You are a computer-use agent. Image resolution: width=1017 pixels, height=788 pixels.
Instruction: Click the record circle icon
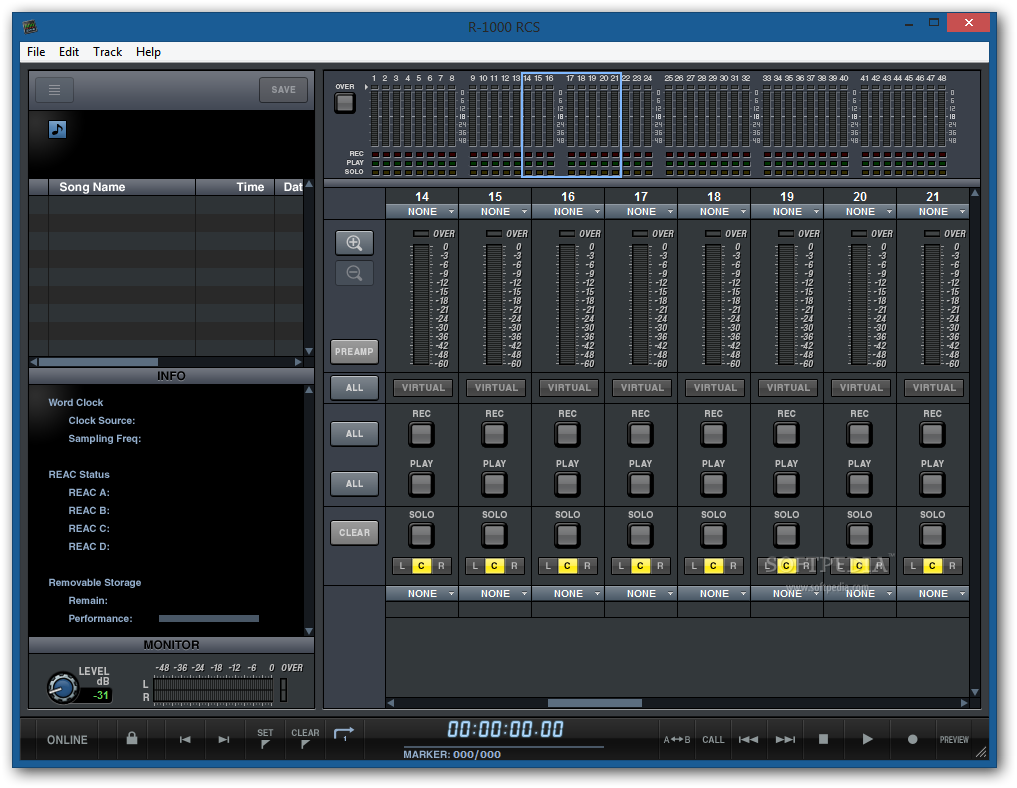[912, 739]
